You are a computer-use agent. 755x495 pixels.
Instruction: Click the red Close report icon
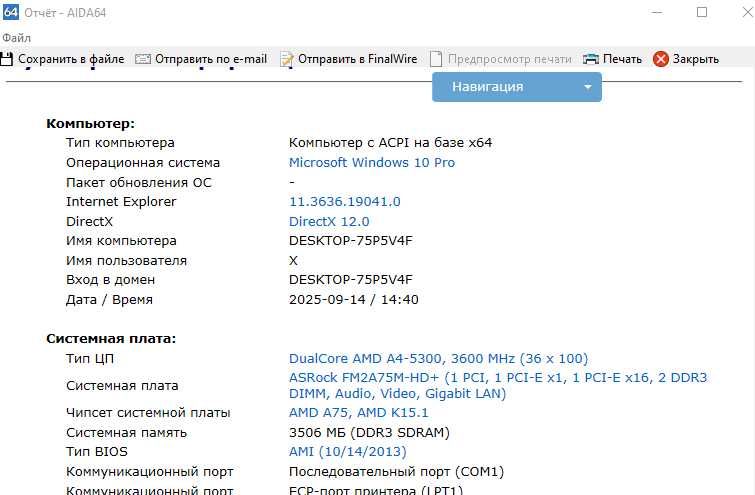[x=661, y=59]
